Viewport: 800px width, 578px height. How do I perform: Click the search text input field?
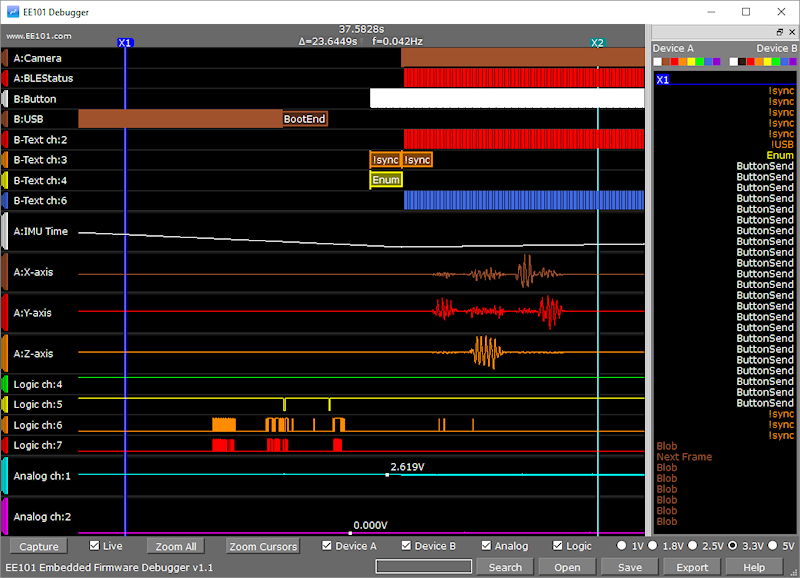423,567
